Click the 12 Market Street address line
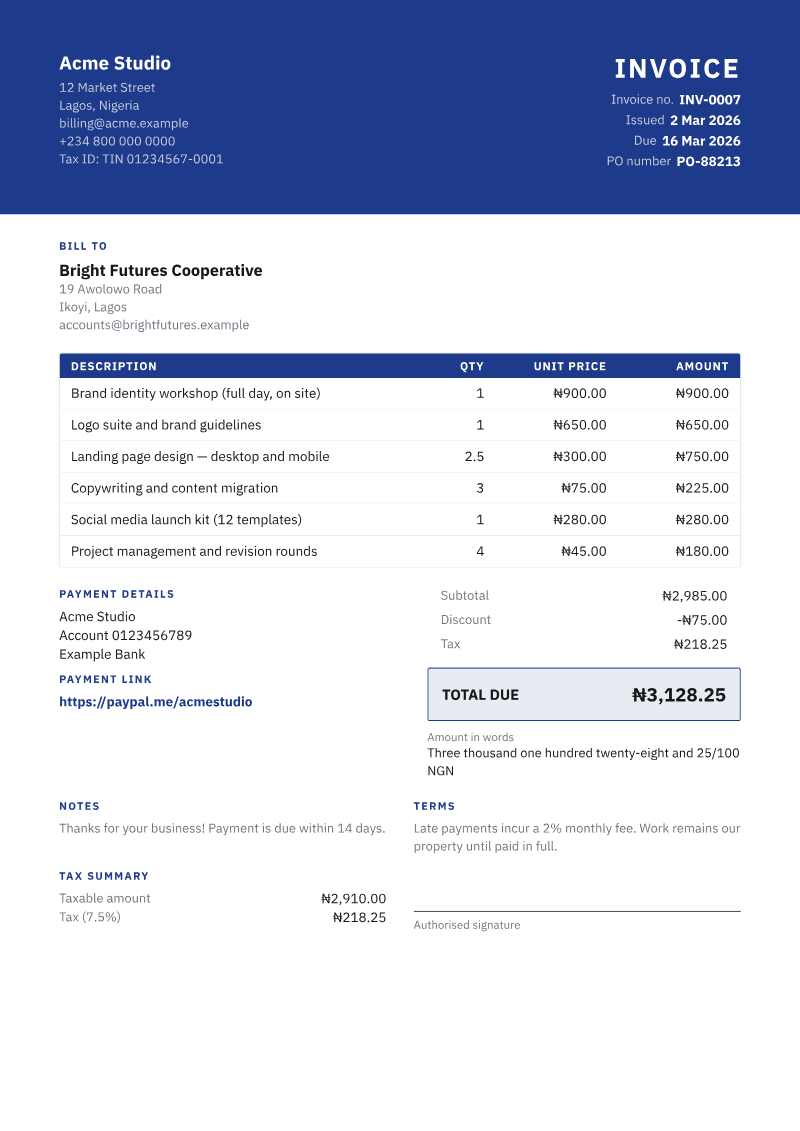The width and height of the screenshot is (800, 1131). point(107,87)
